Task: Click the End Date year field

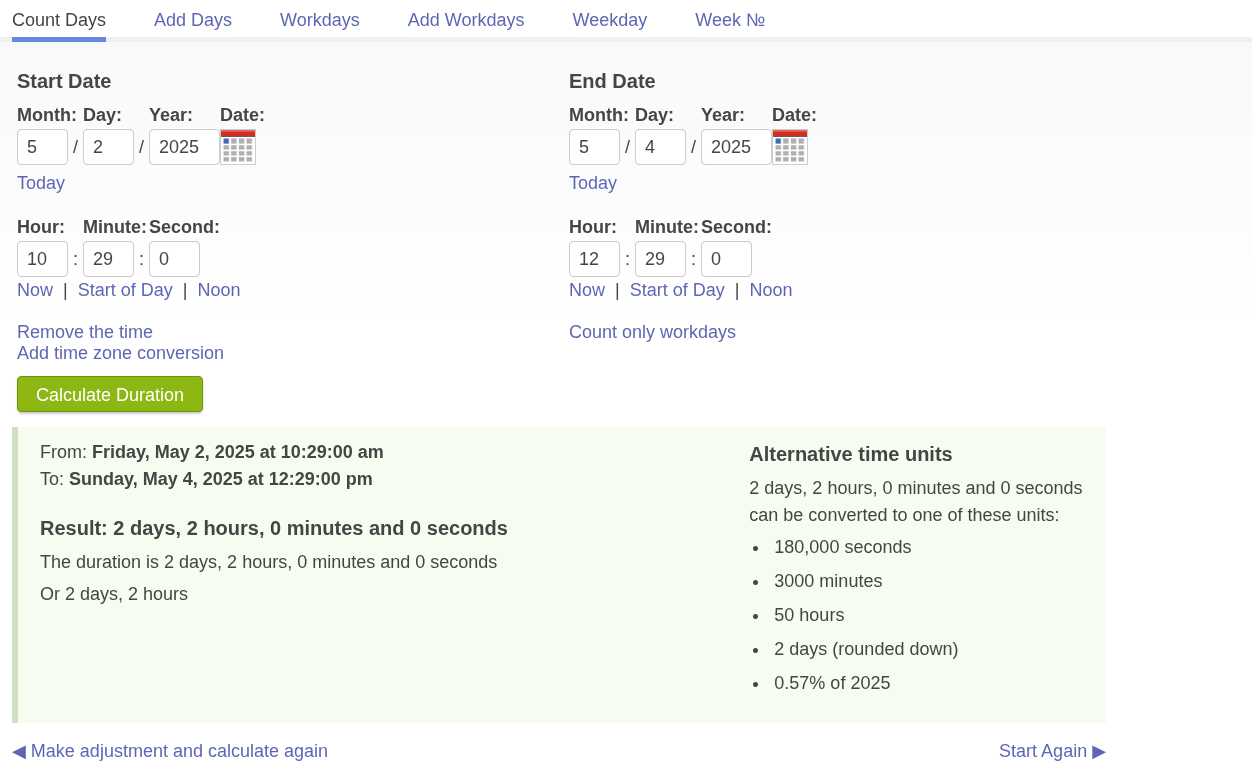Action: coord(736,147)
